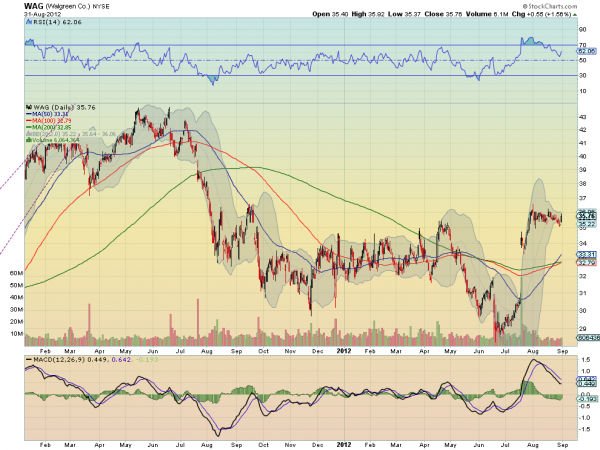Click the green line swatch for MA(200)
Image resolution: width=600 pixels, height=450 pixels.
pos(29,127)
